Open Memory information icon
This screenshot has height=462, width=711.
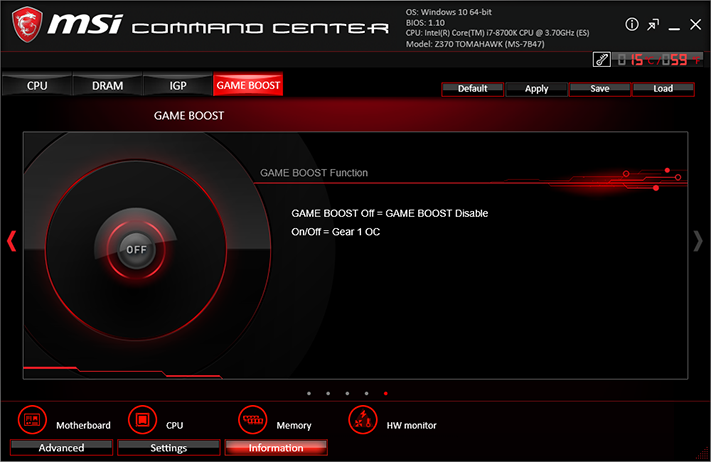tap(253, 420)
